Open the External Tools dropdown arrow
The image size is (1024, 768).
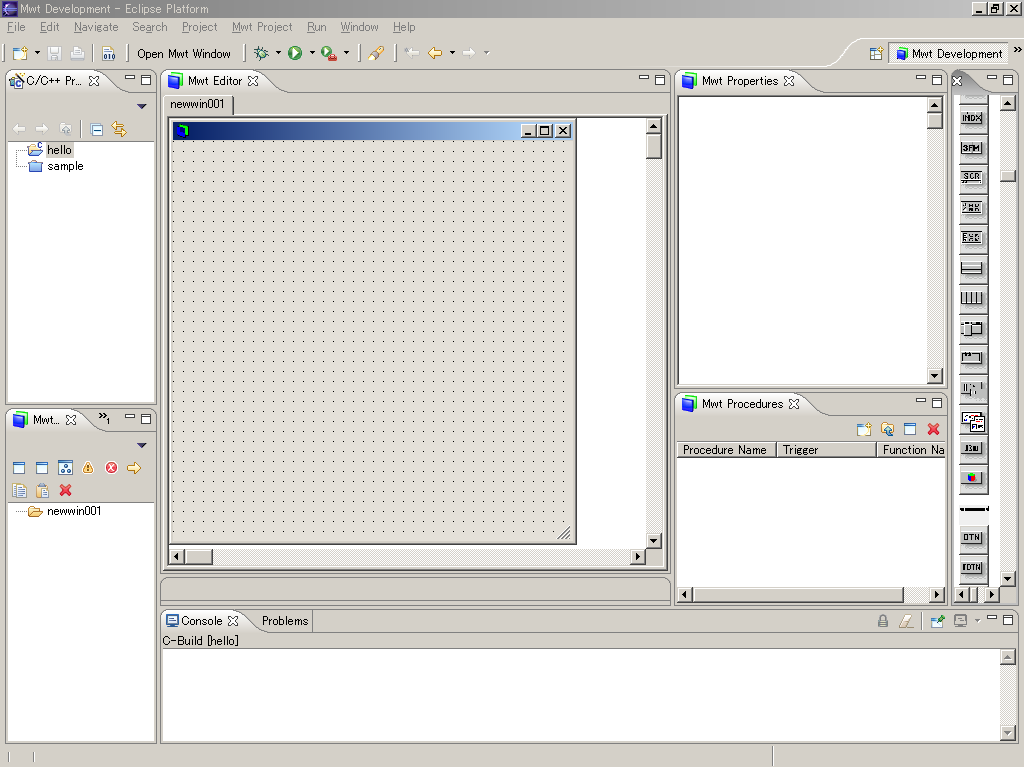(x=347, y=53)
